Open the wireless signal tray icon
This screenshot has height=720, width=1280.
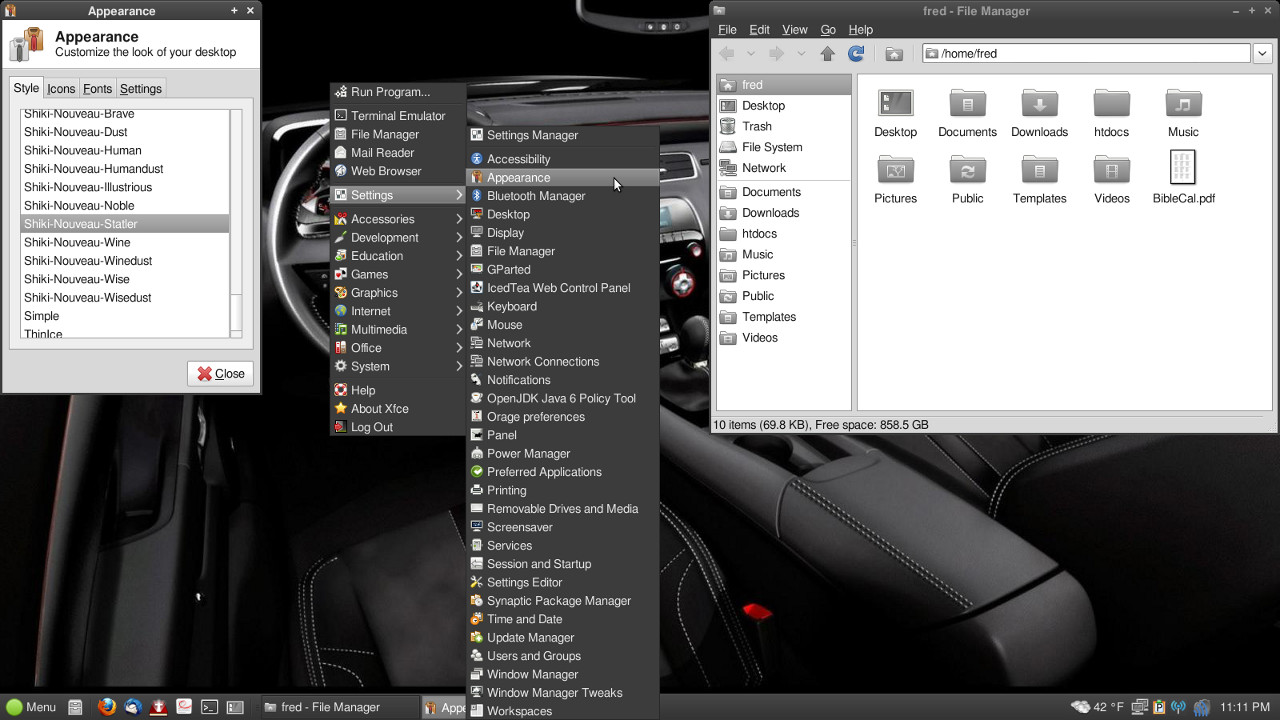pyautogui.click(x=1178, y=707)
